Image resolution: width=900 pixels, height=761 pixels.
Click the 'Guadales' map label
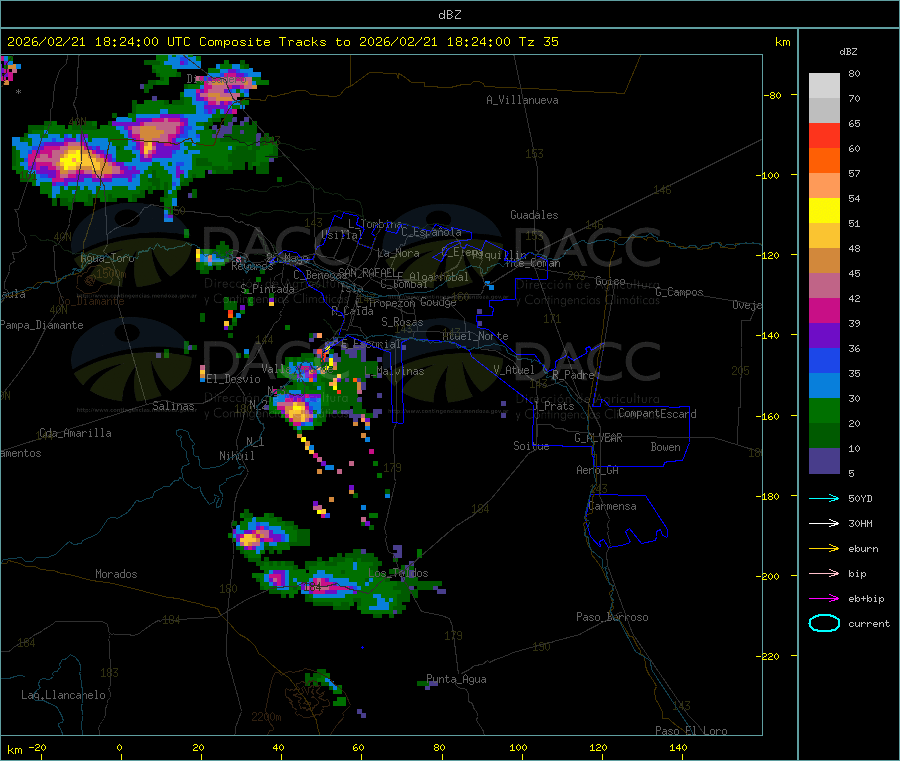[x=534, y=215]
